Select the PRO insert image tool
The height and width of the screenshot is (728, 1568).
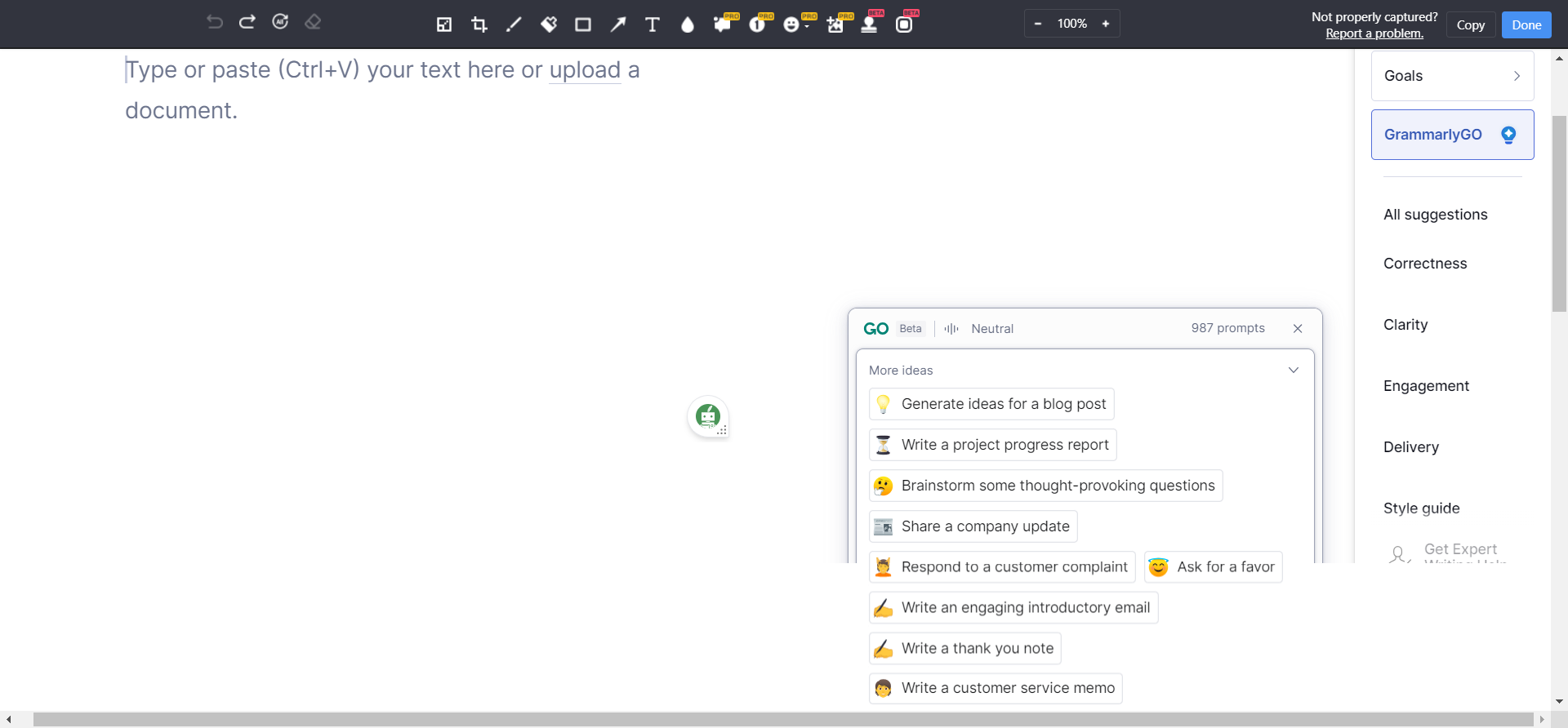pos(837,23)
